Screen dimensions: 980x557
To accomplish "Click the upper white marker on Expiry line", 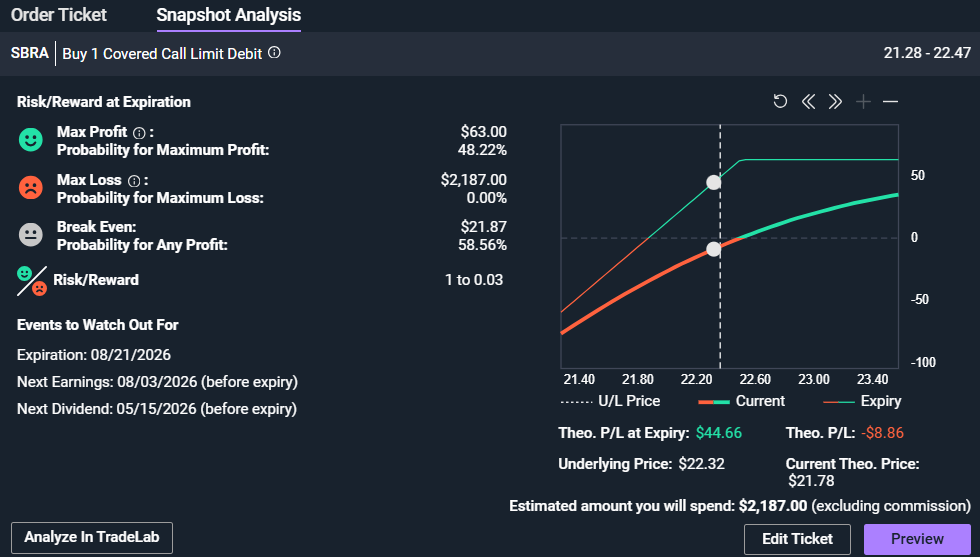I will click(713, 183).
